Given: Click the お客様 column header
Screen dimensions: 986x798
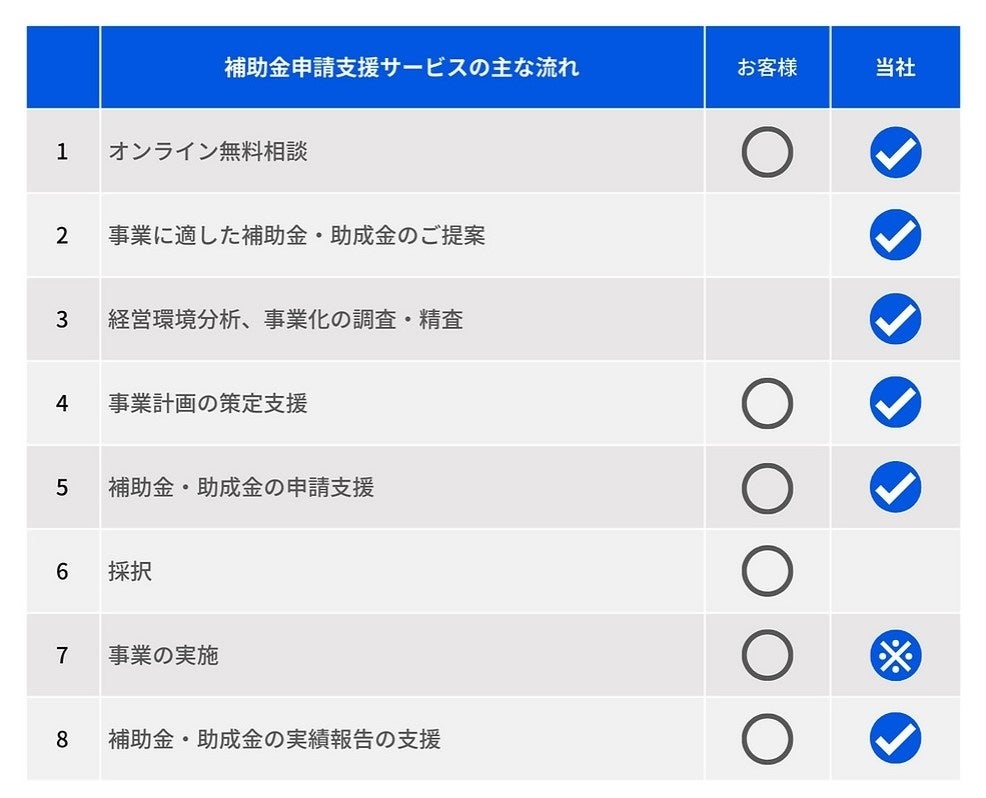Looking at the screenshot, I should (x=767, y=68).
